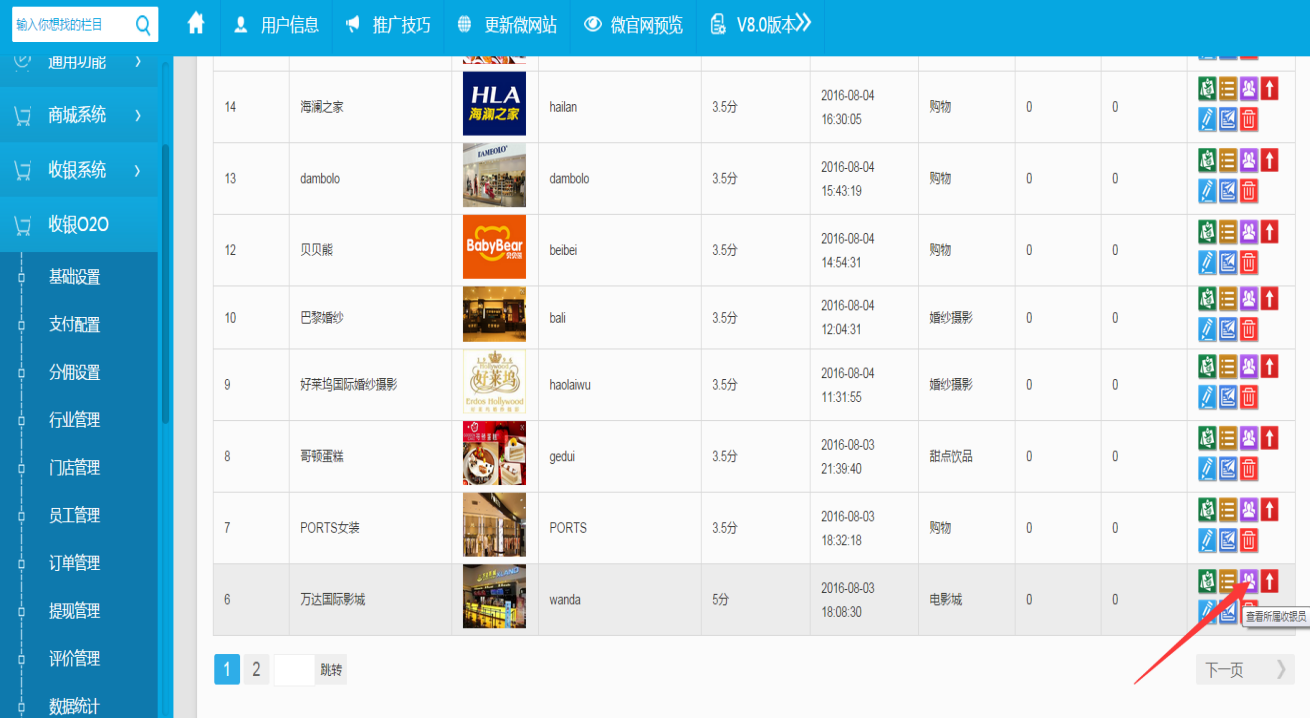Open 门店管理 in the sidebar
This screenshot has height=718, width=1310.
click(75, 468)
